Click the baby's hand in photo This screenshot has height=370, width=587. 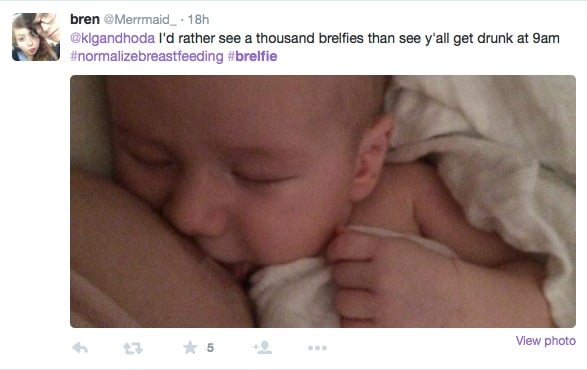click(x=359, y=273)
